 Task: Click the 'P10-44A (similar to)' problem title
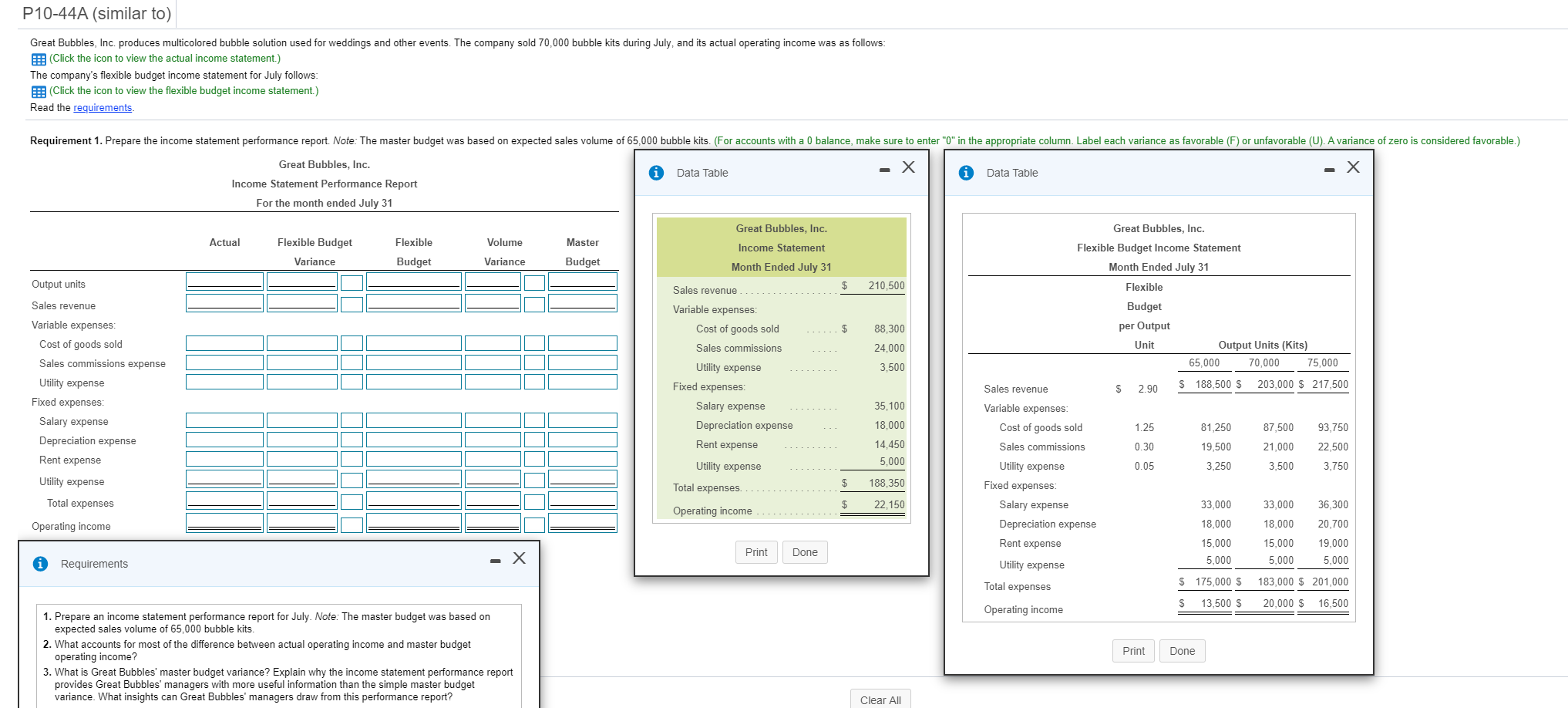[97, 14]
